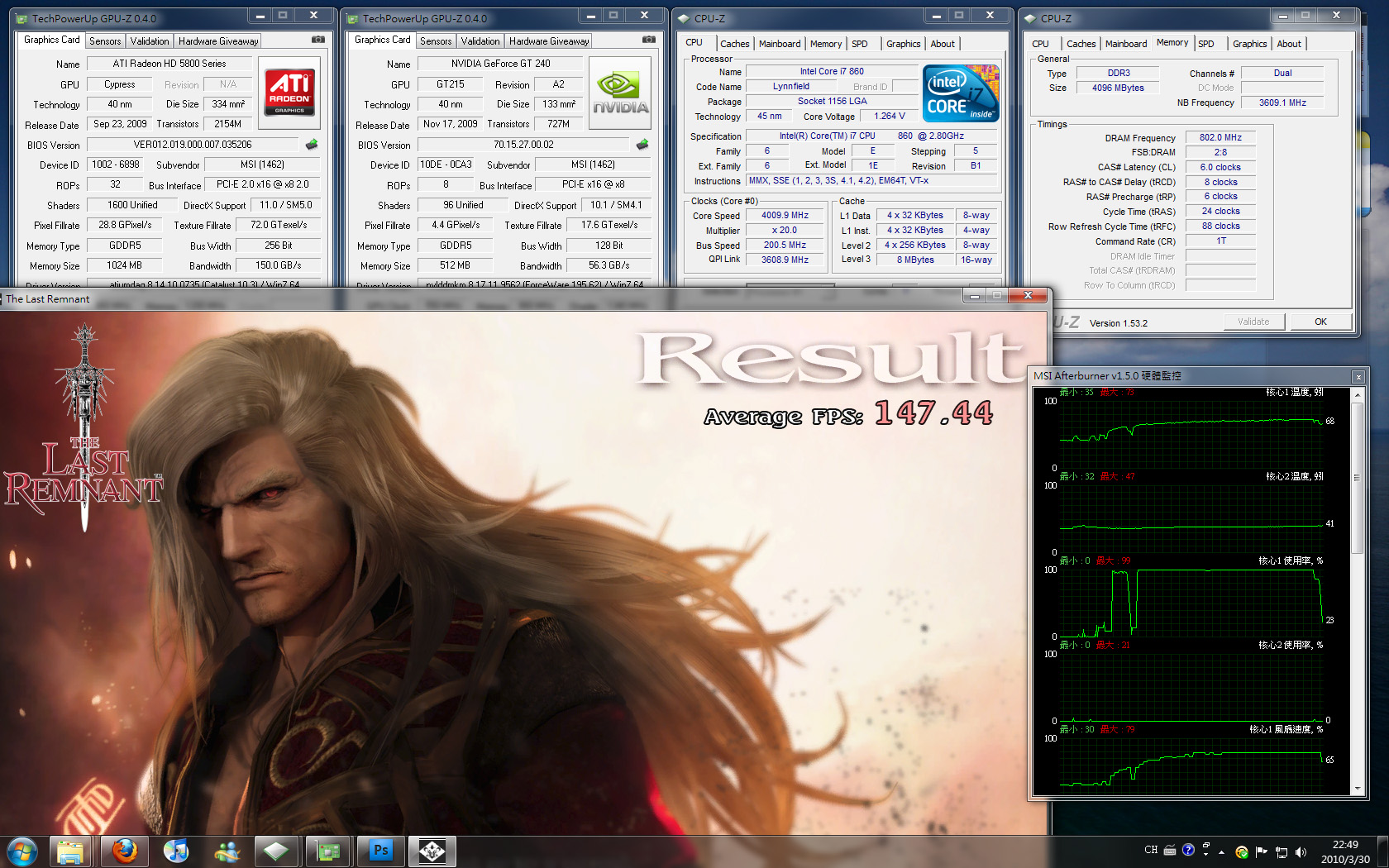The image size is (1389, 868).
Task: Click the screenshot camera icon in ATI GPU-Z
Action: click(x=318, y=40)
